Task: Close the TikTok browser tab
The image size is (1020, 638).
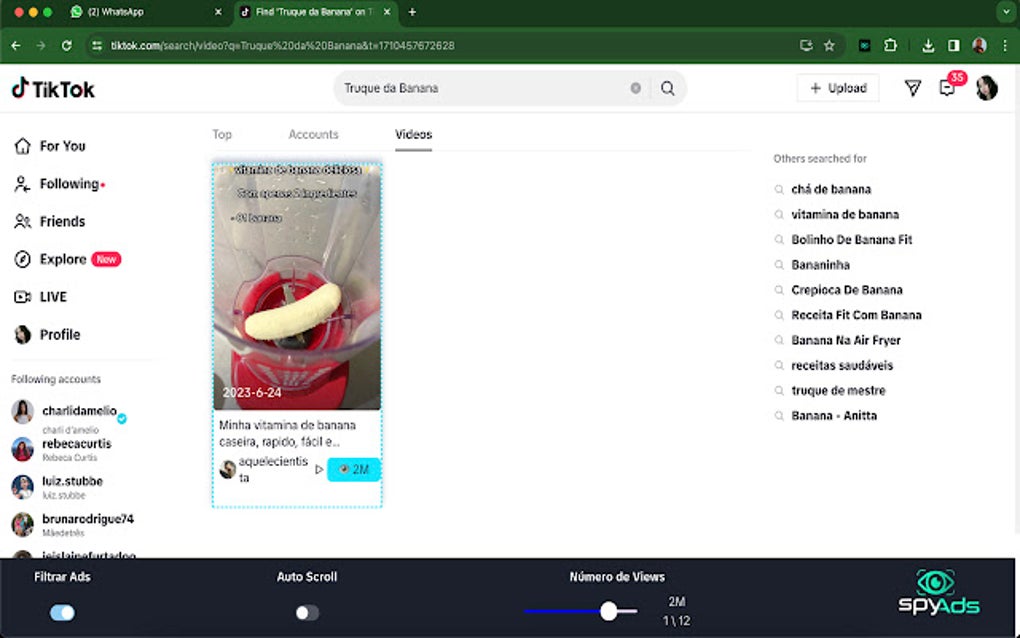Action: [x=387, y=12]
